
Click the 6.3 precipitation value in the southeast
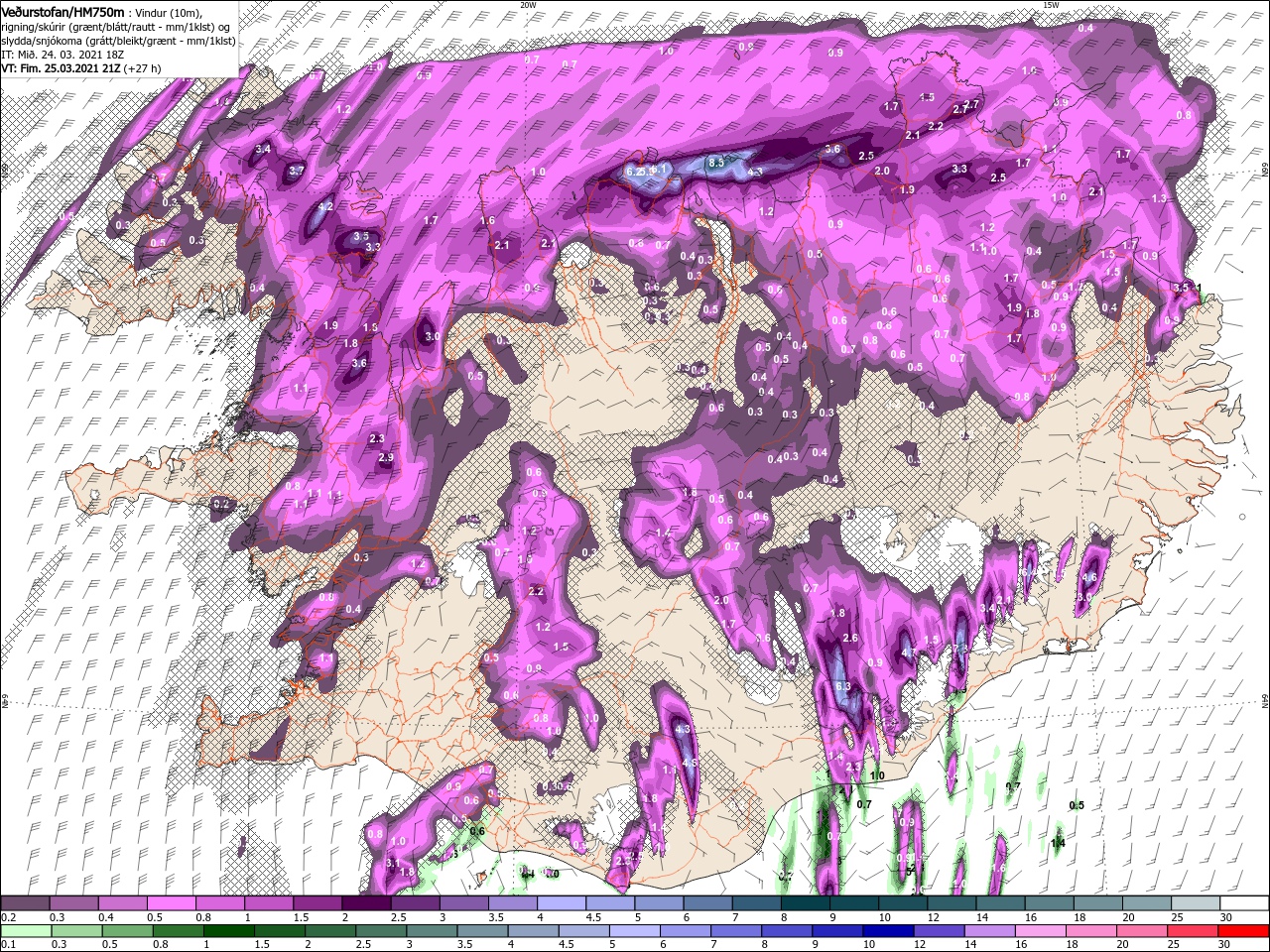coord(844,686)
